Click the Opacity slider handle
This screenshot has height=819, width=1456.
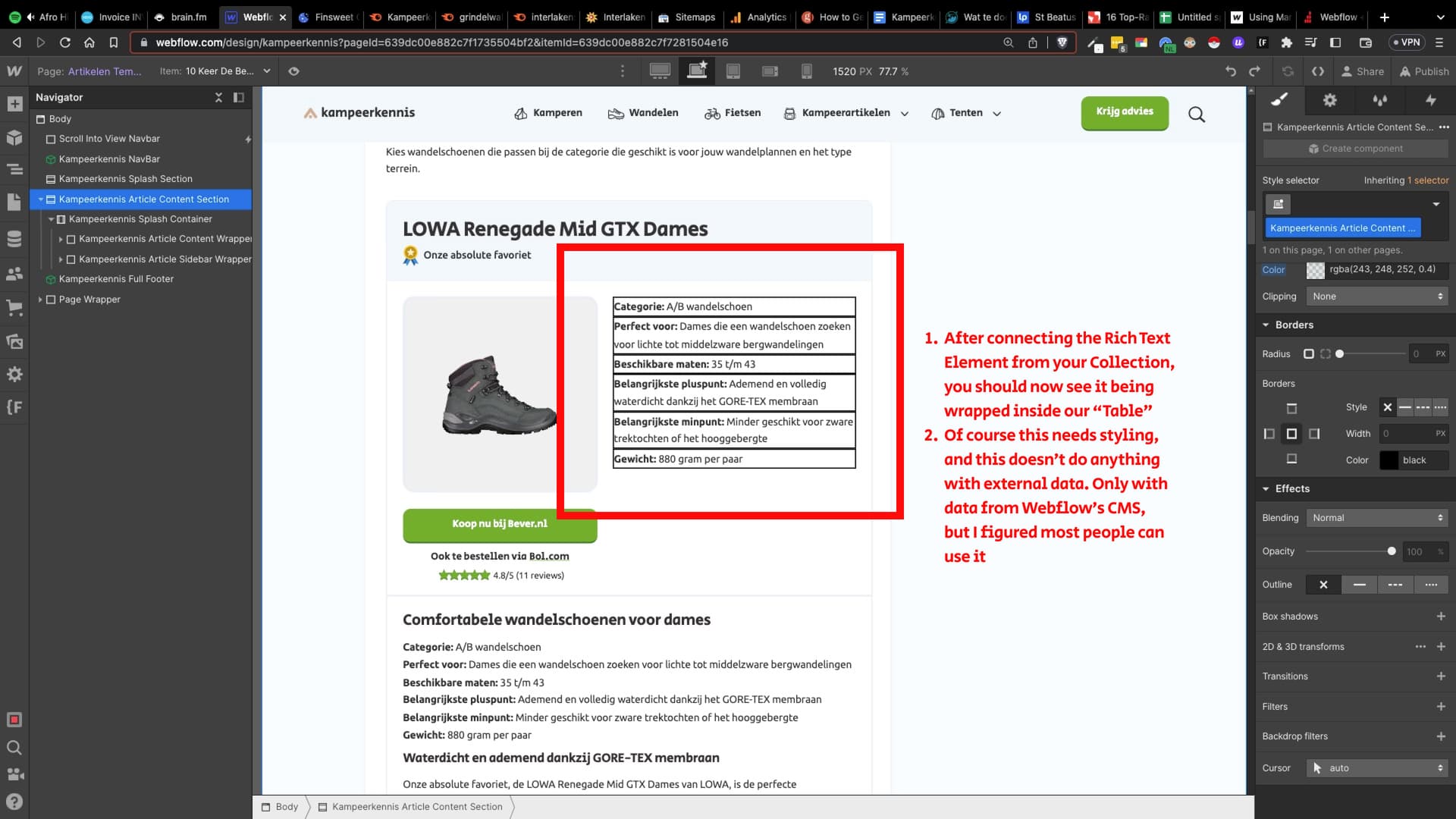[1392, 551]
